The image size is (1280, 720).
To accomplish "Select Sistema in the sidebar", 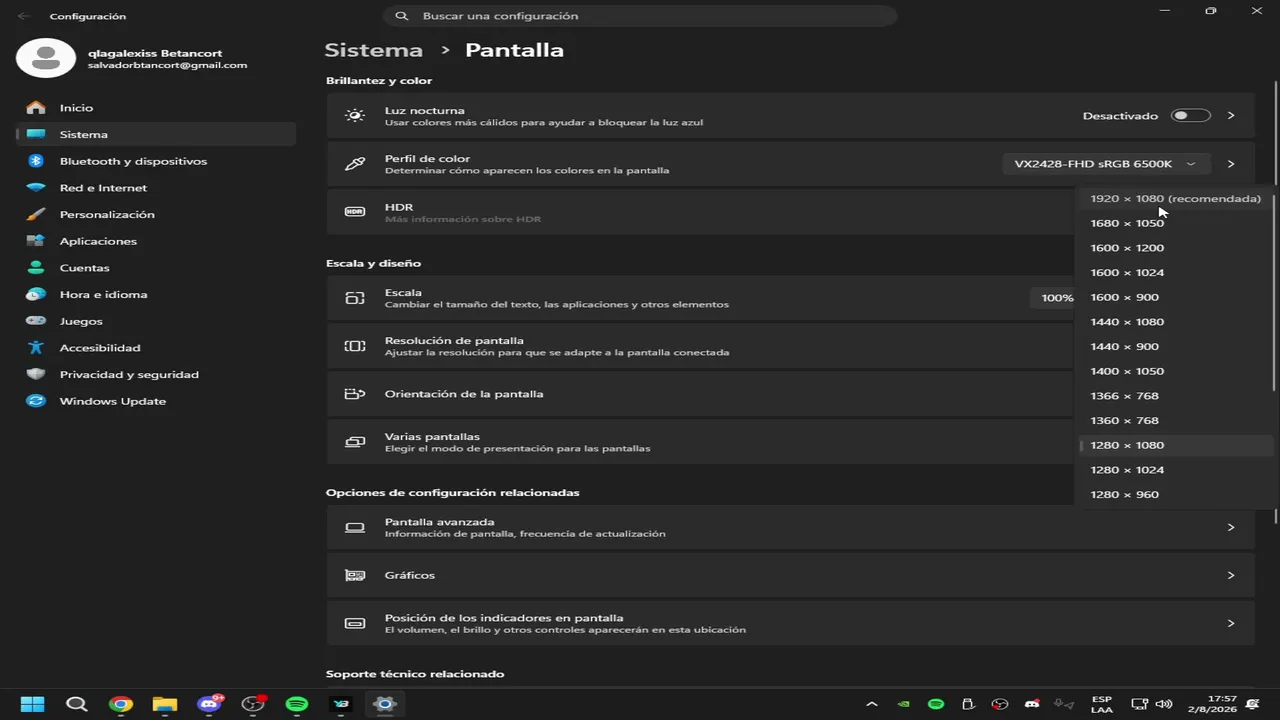I will 155,134.
